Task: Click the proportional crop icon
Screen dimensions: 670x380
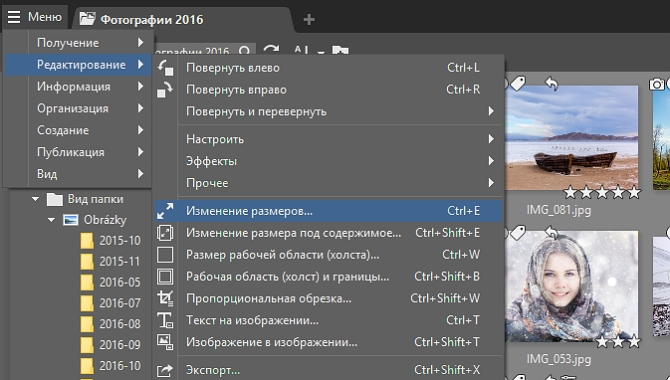Action: point(165,298)
